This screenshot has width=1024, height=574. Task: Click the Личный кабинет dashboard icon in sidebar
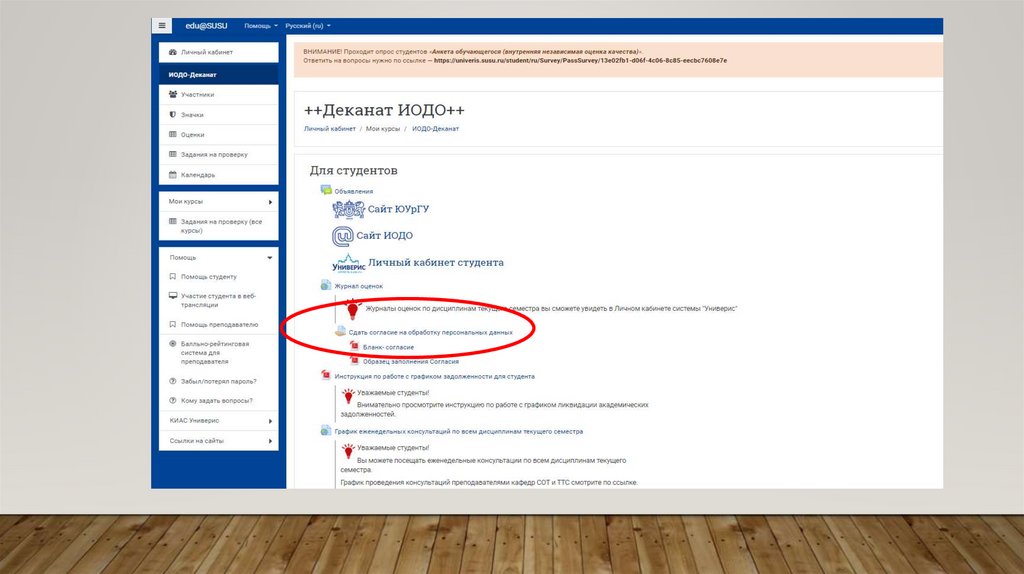click(172, 52)
